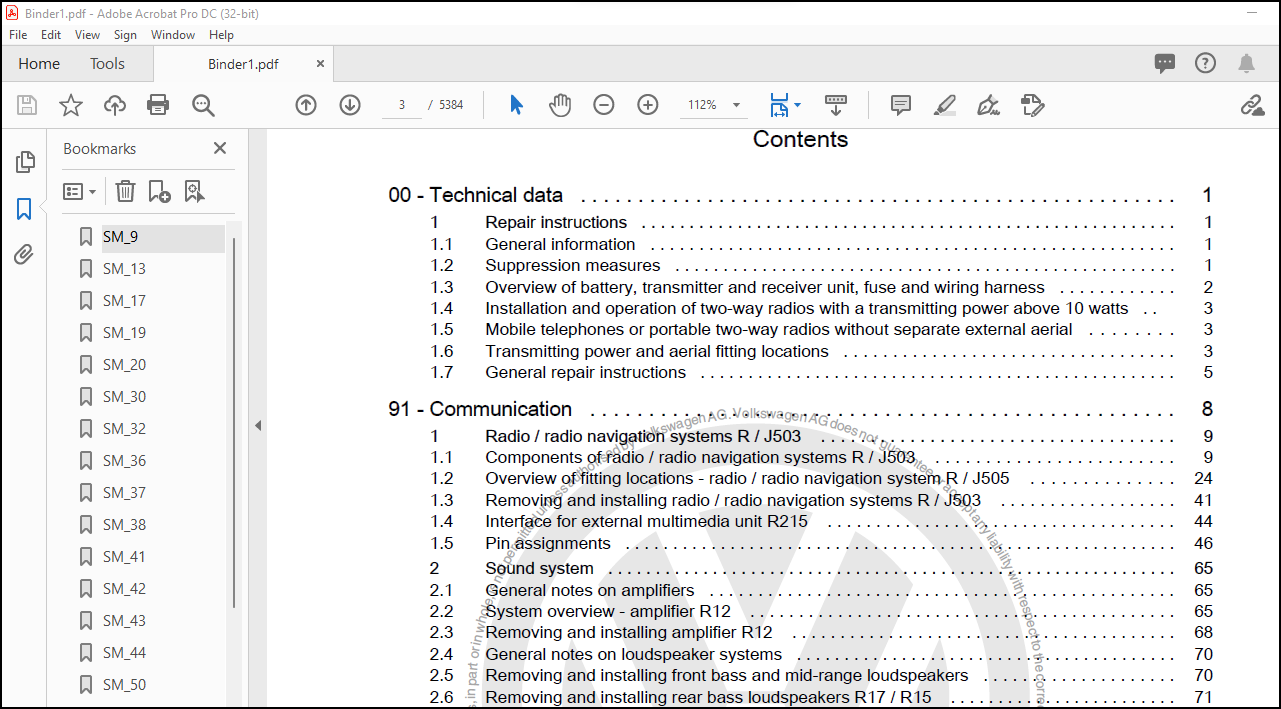
Task: Select the SM_38 bookmark
Action: coord(124,525)
